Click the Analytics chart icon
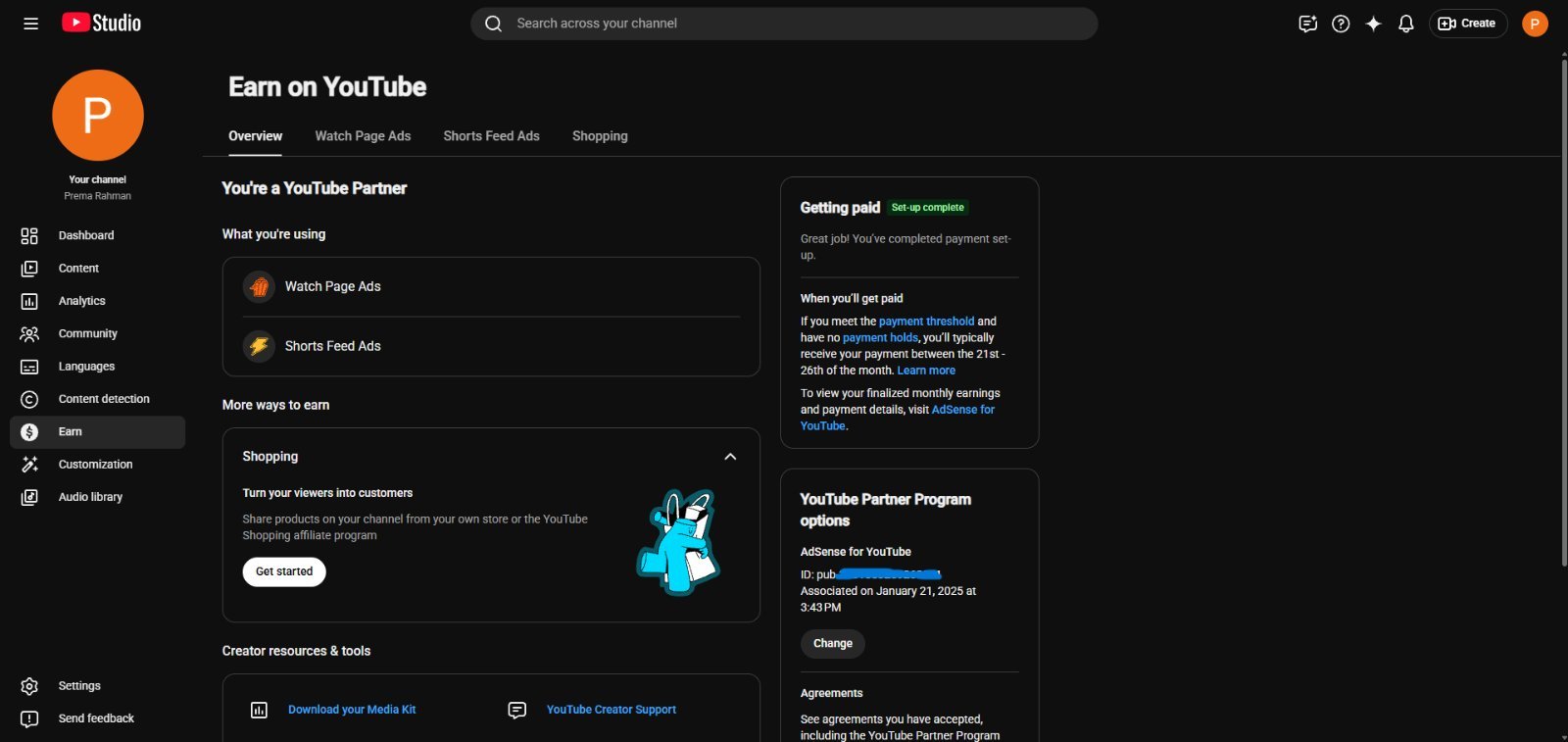This screenshot has width=1568, height=742. point(29,301)
